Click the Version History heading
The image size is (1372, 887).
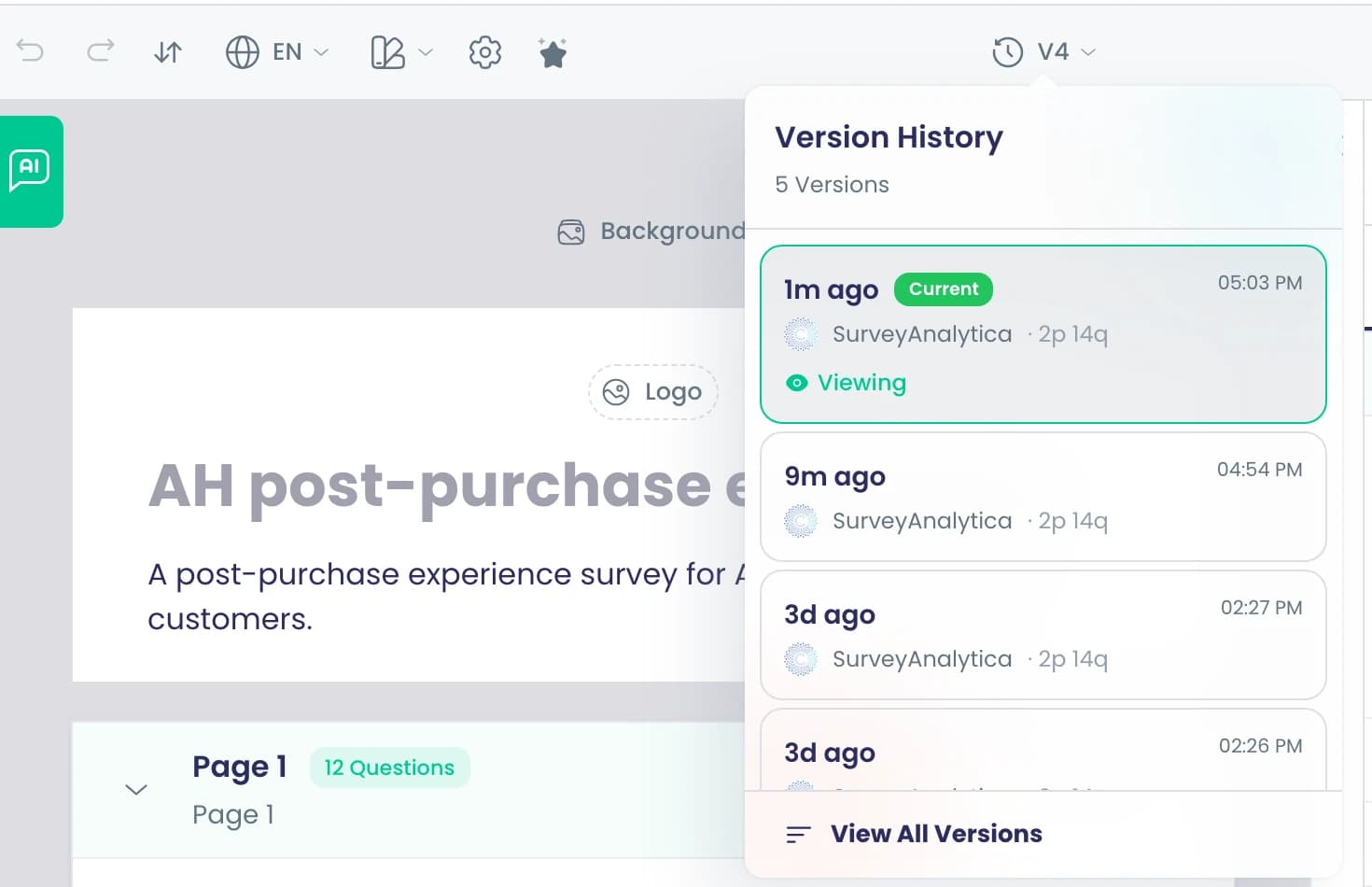(889, 138)
